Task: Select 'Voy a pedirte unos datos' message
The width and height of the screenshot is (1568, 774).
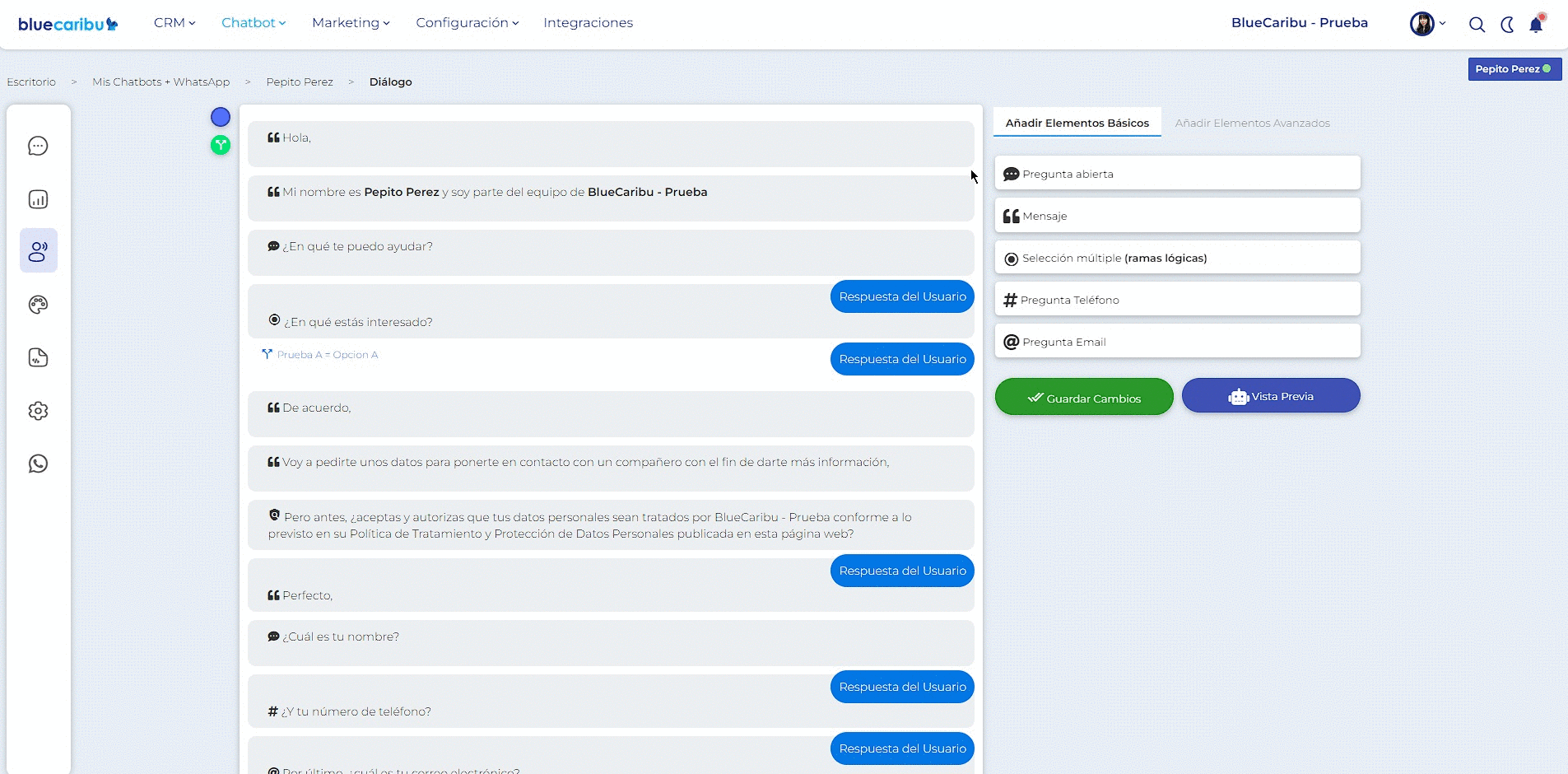Action: (611, 469)
